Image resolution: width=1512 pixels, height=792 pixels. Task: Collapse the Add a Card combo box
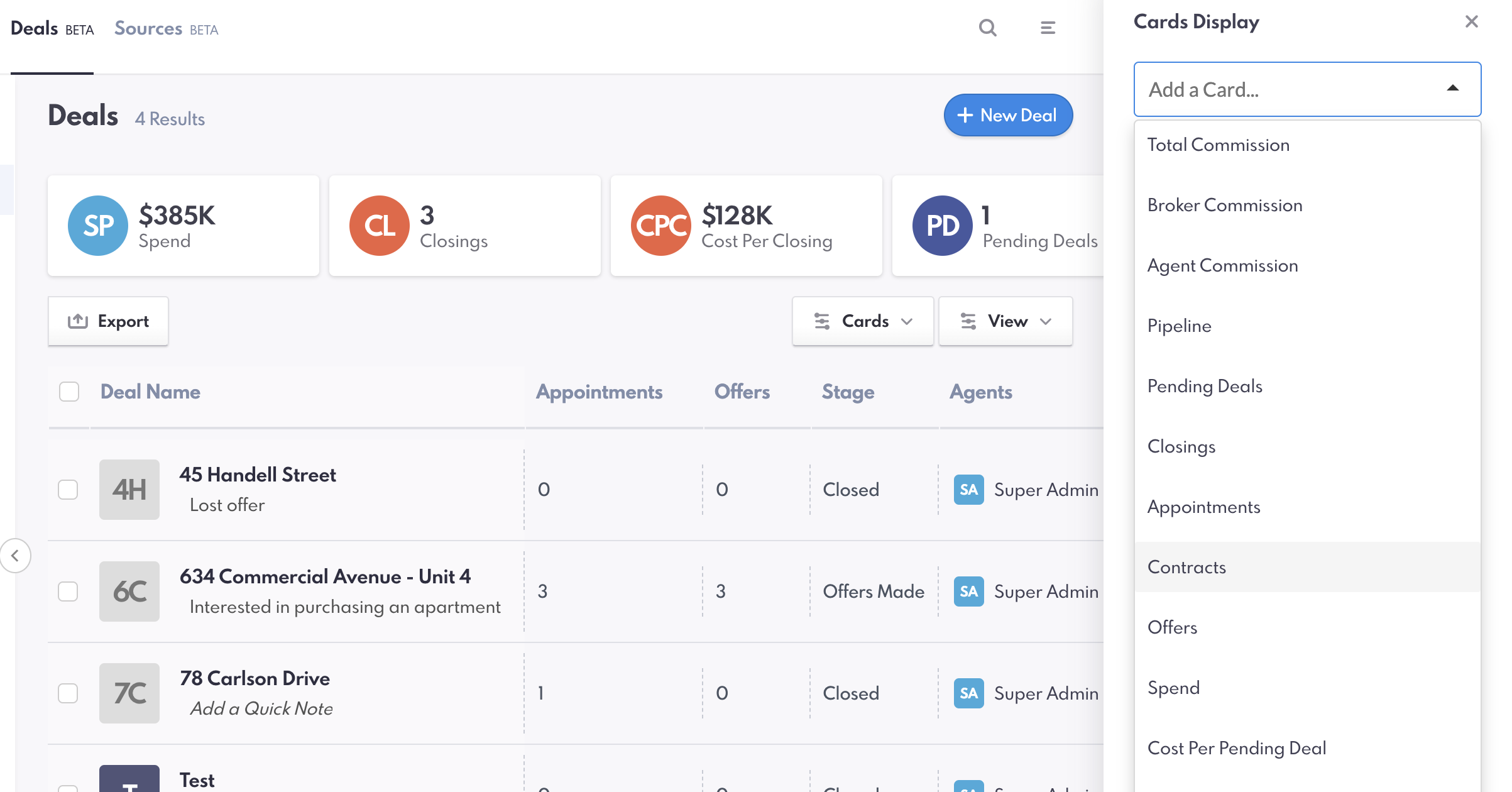[1452, 89]
